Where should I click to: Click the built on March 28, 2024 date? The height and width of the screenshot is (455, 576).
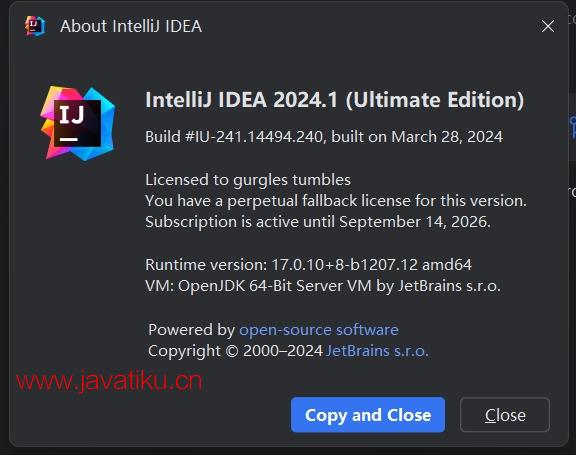point(417,137)
